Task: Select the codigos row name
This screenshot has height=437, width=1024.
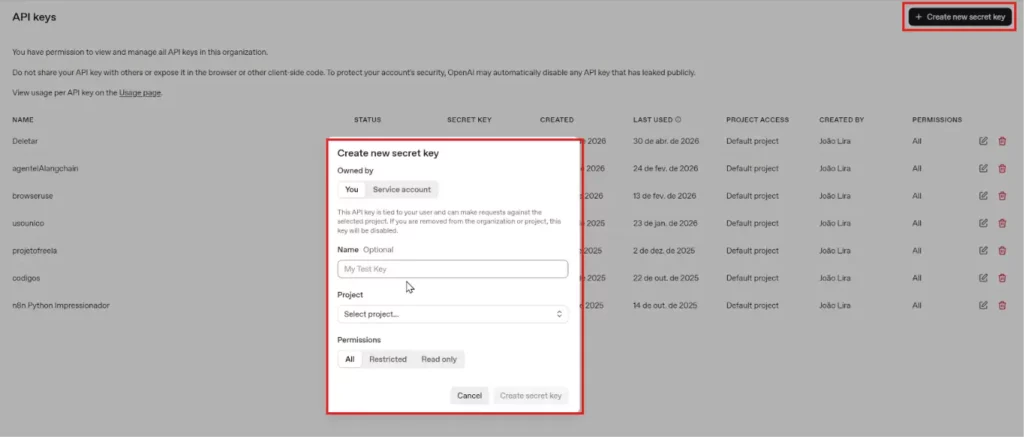Action: (26, 278)
